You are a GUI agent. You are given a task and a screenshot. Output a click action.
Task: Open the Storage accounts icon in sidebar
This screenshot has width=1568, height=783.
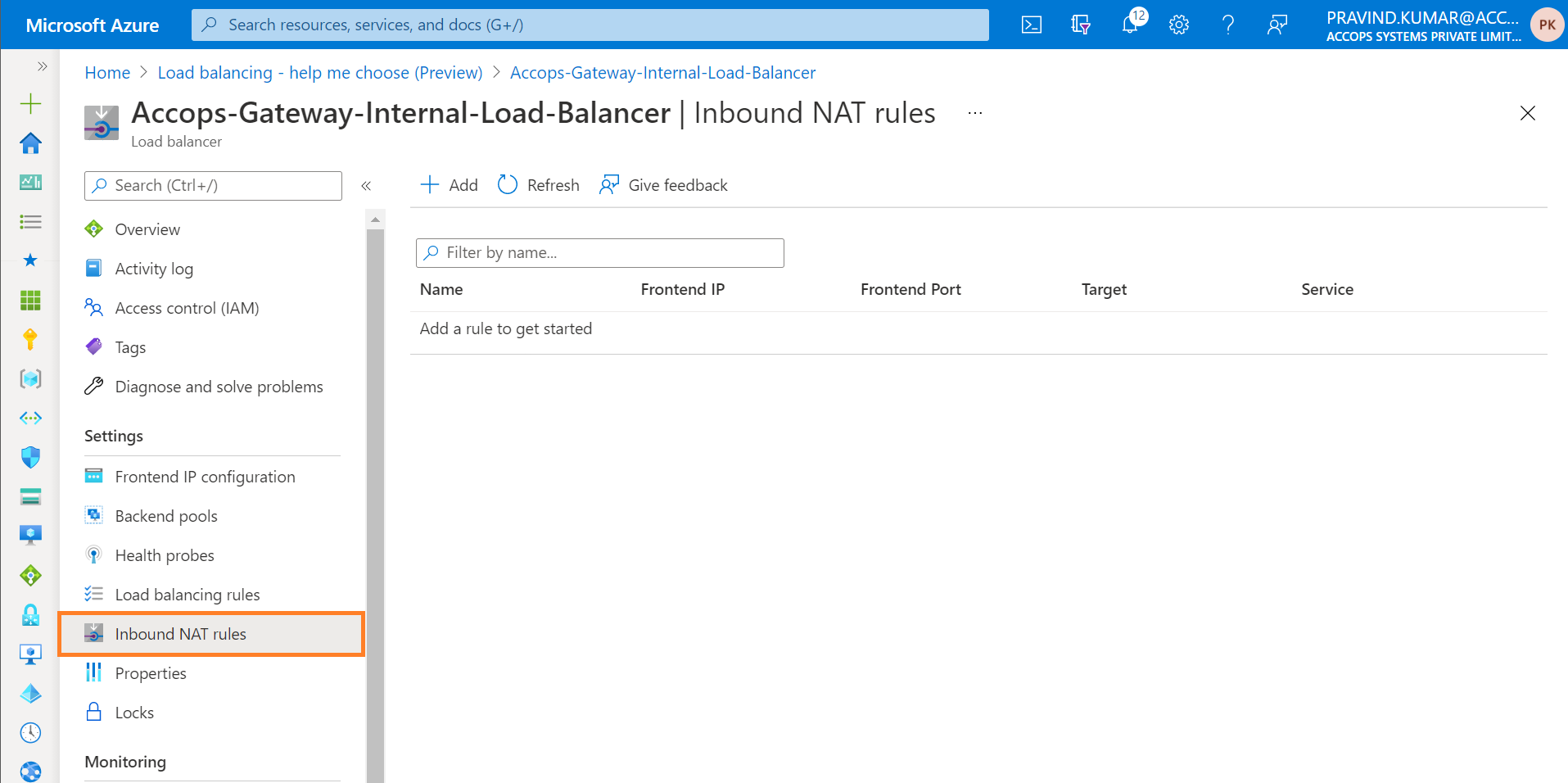[30, 496]
